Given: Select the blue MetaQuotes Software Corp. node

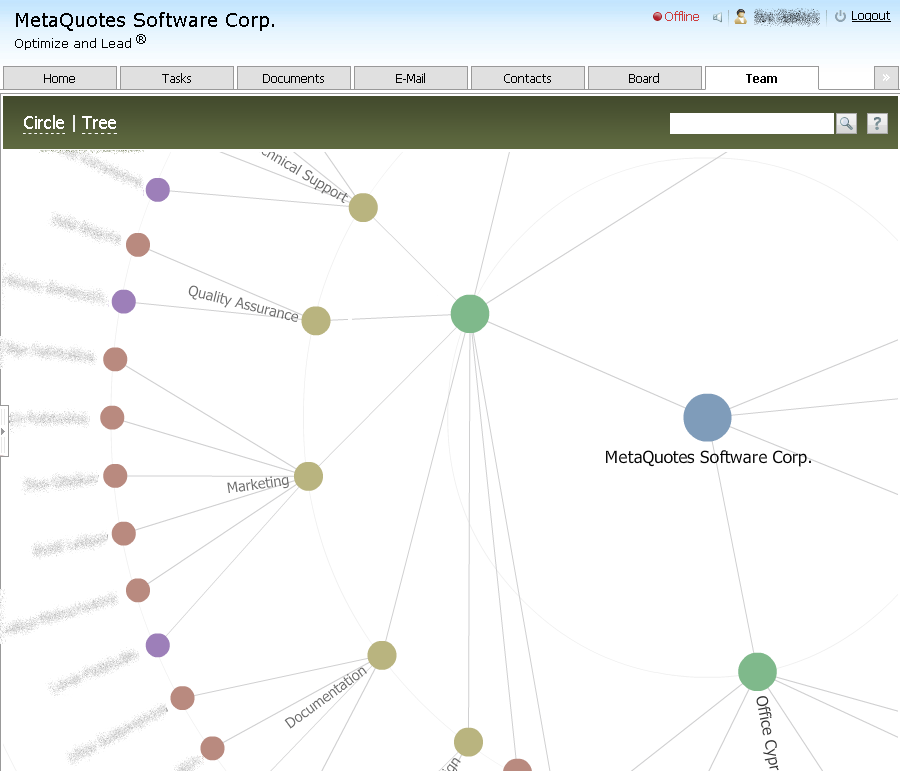Looking at the screenshot, I should 707,417.
